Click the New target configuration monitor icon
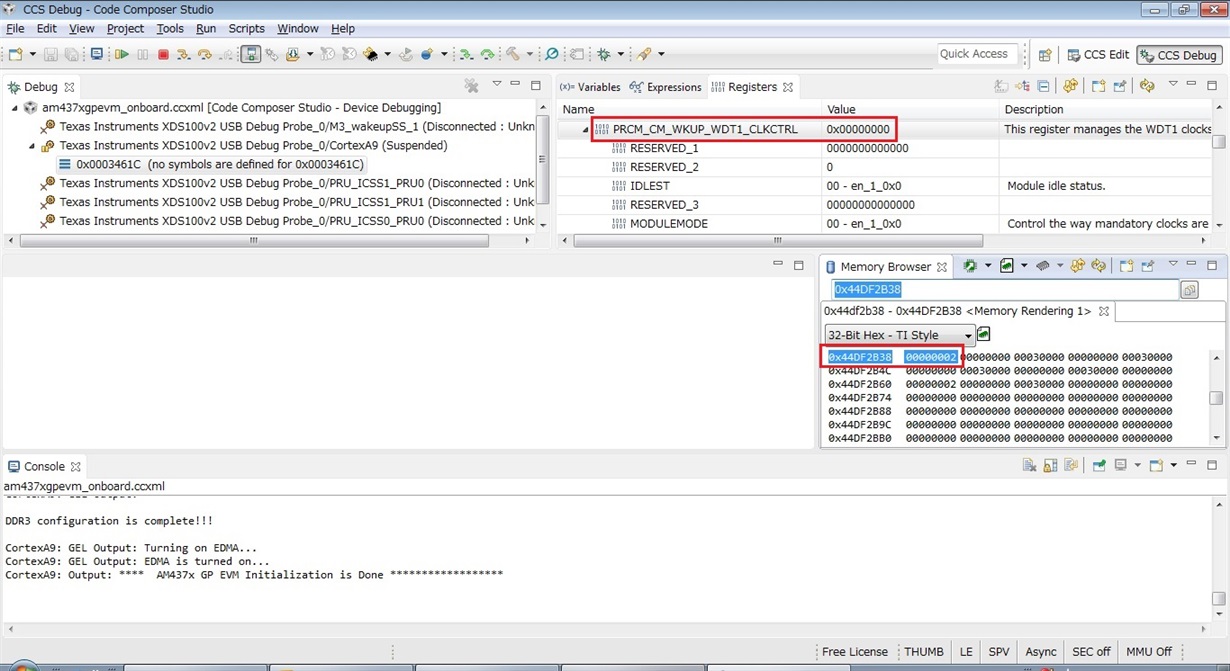 point(97,54)
